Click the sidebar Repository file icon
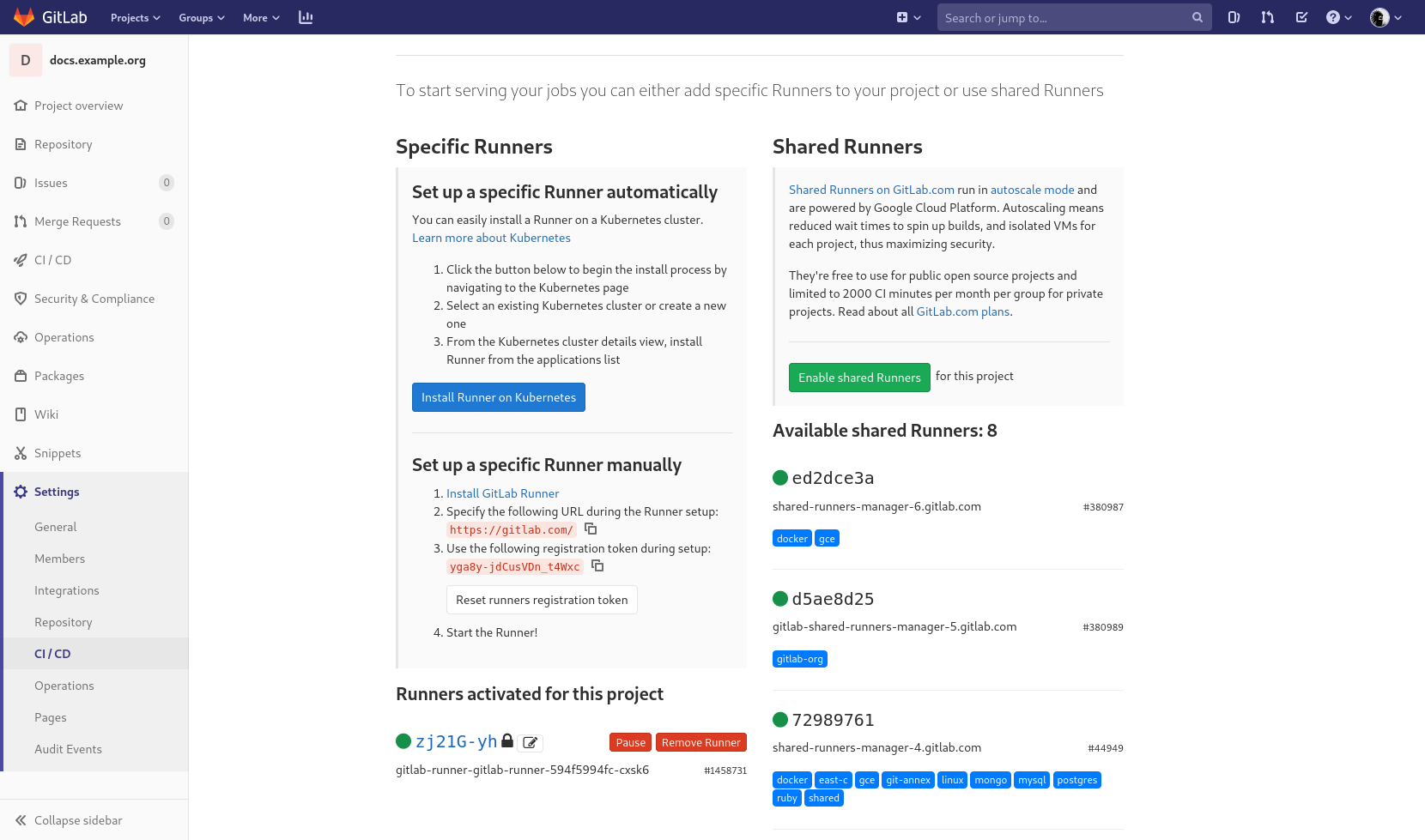Image resolution: width=1425 pixels, height=840 pixels. (x=21, y=144)
